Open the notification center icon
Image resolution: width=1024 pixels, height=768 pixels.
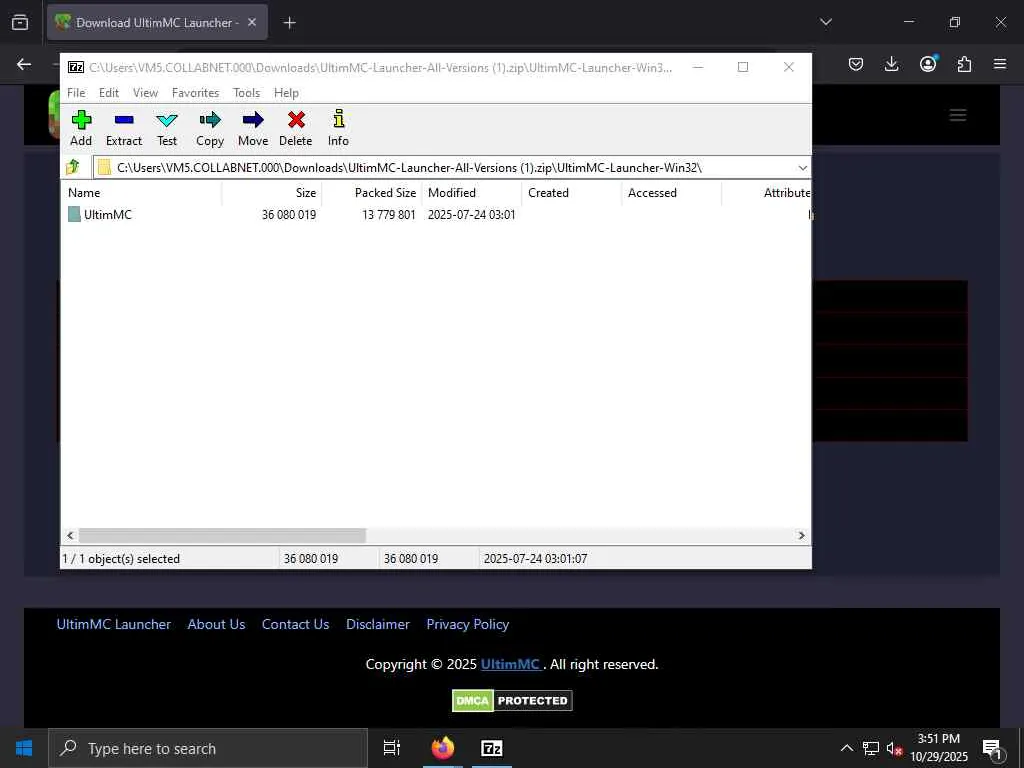[x=992, y=748]
